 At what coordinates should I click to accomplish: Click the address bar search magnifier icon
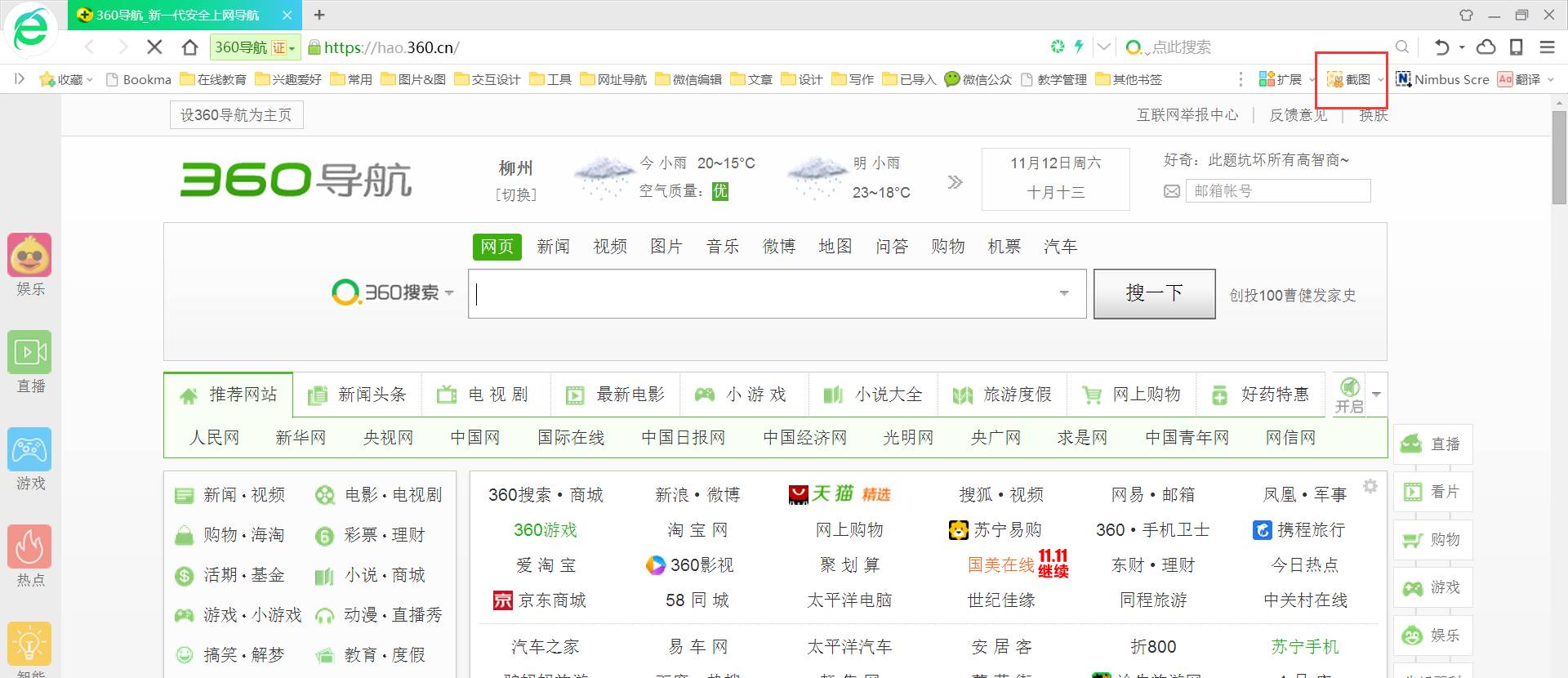[x=1401, y=47]
